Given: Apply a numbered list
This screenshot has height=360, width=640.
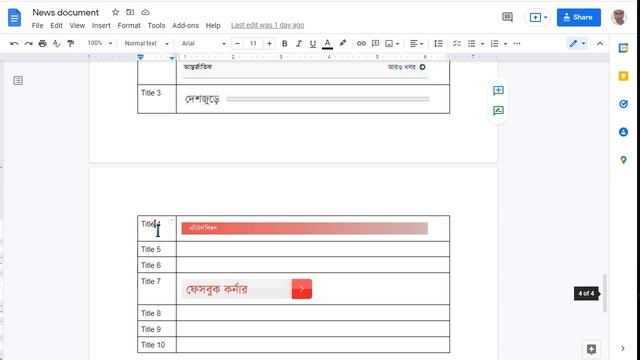Looking at the screenshot, I should (x=494, y=43).
